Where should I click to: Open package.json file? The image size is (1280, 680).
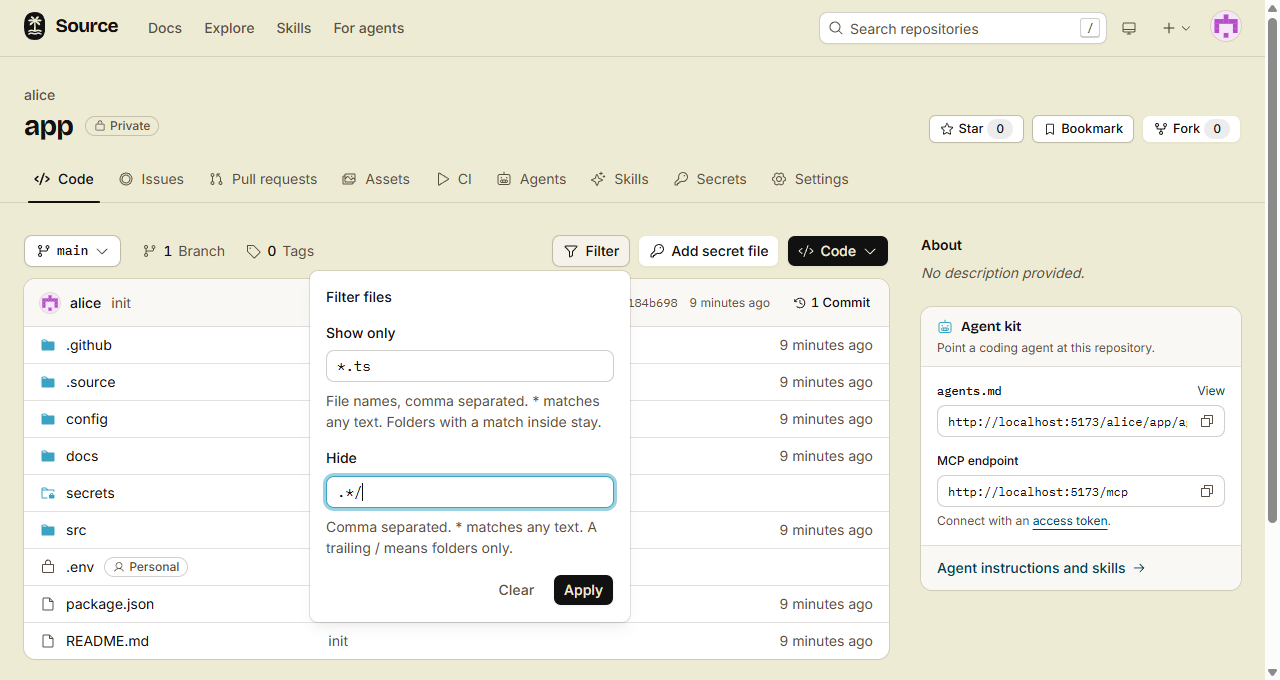coord(110,604)
